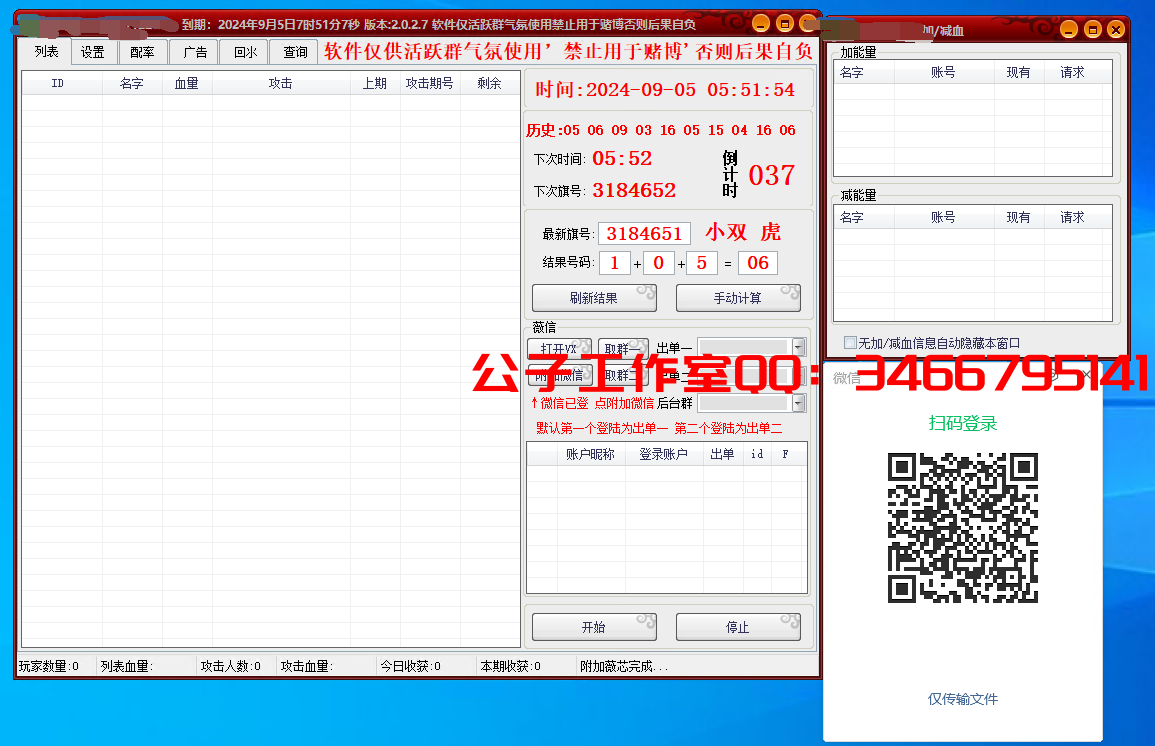Maximize the main software window
1155x746 pixels.
785,24
